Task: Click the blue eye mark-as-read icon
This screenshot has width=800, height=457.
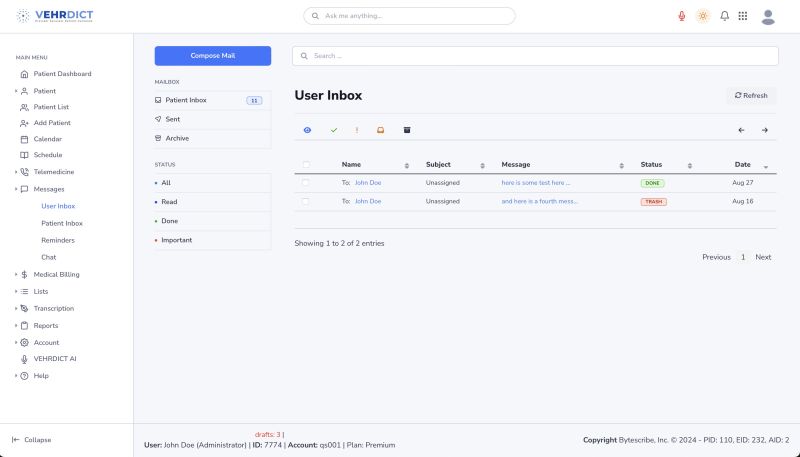Action: [307, 130]
